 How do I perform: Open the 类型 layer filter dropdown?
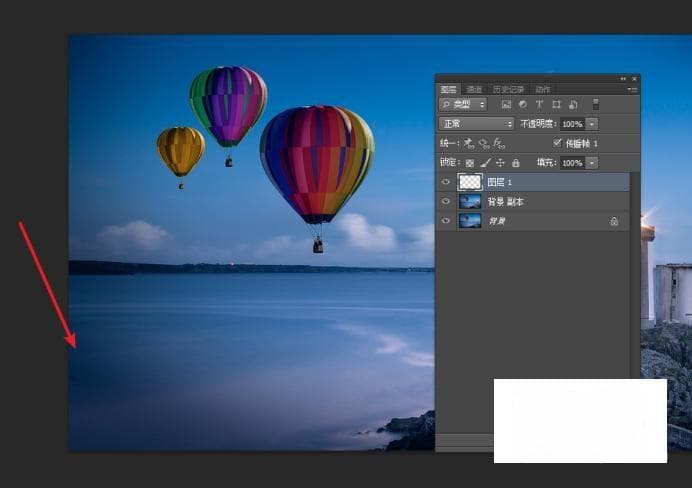click(x=463, y=105)
